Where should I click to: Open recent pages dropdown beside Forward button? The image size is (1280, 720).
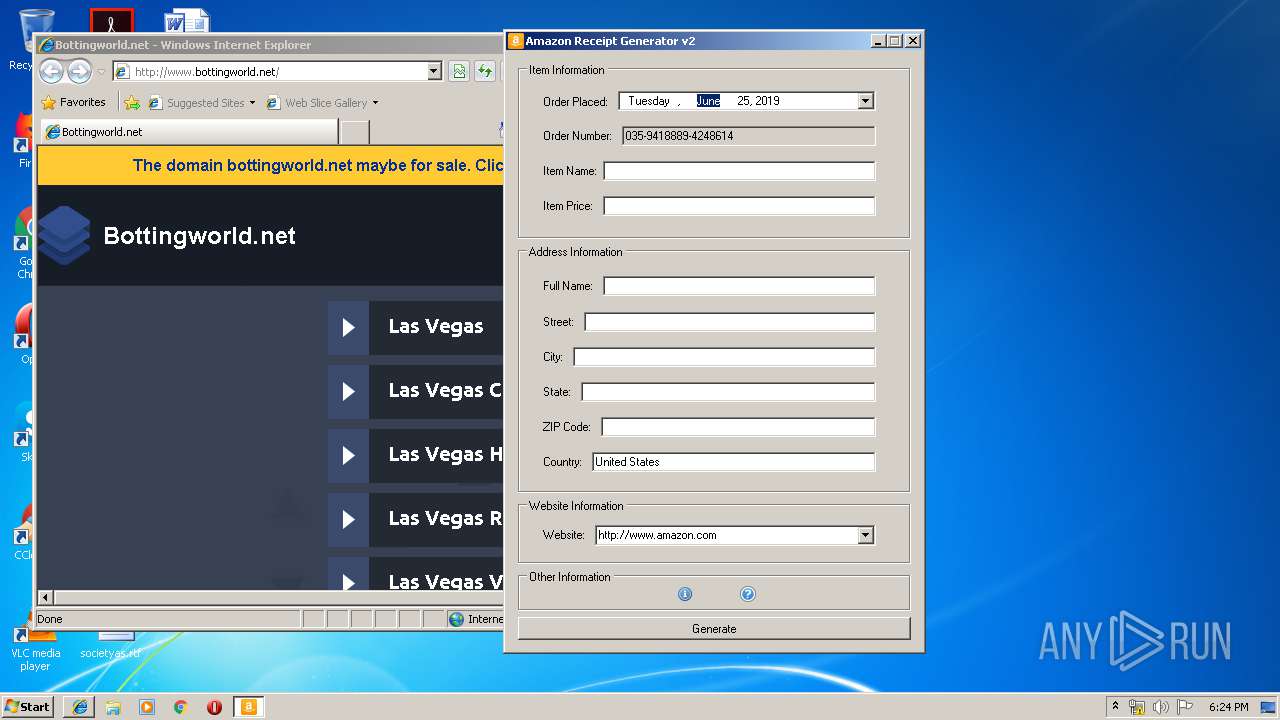click(101, 72)
